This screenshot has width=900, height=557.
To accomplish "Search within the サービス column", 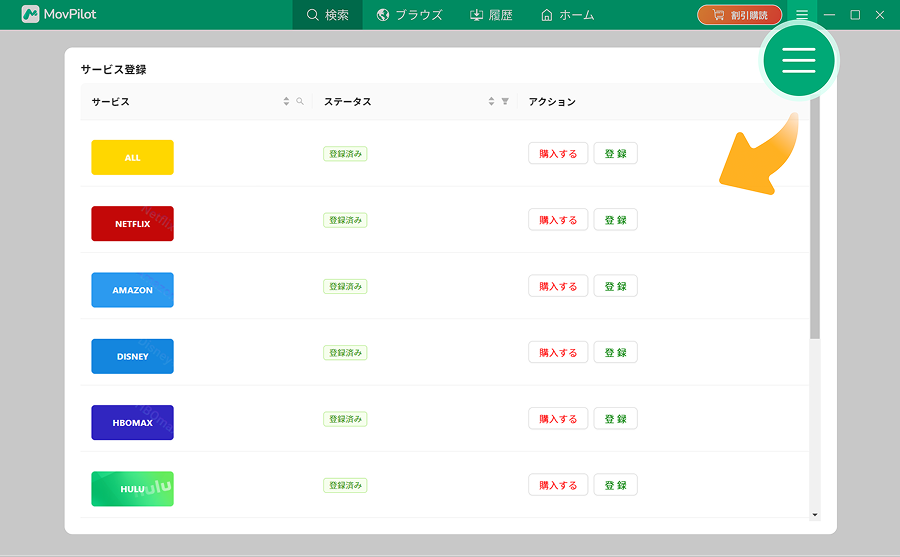I will coord(300,102).
